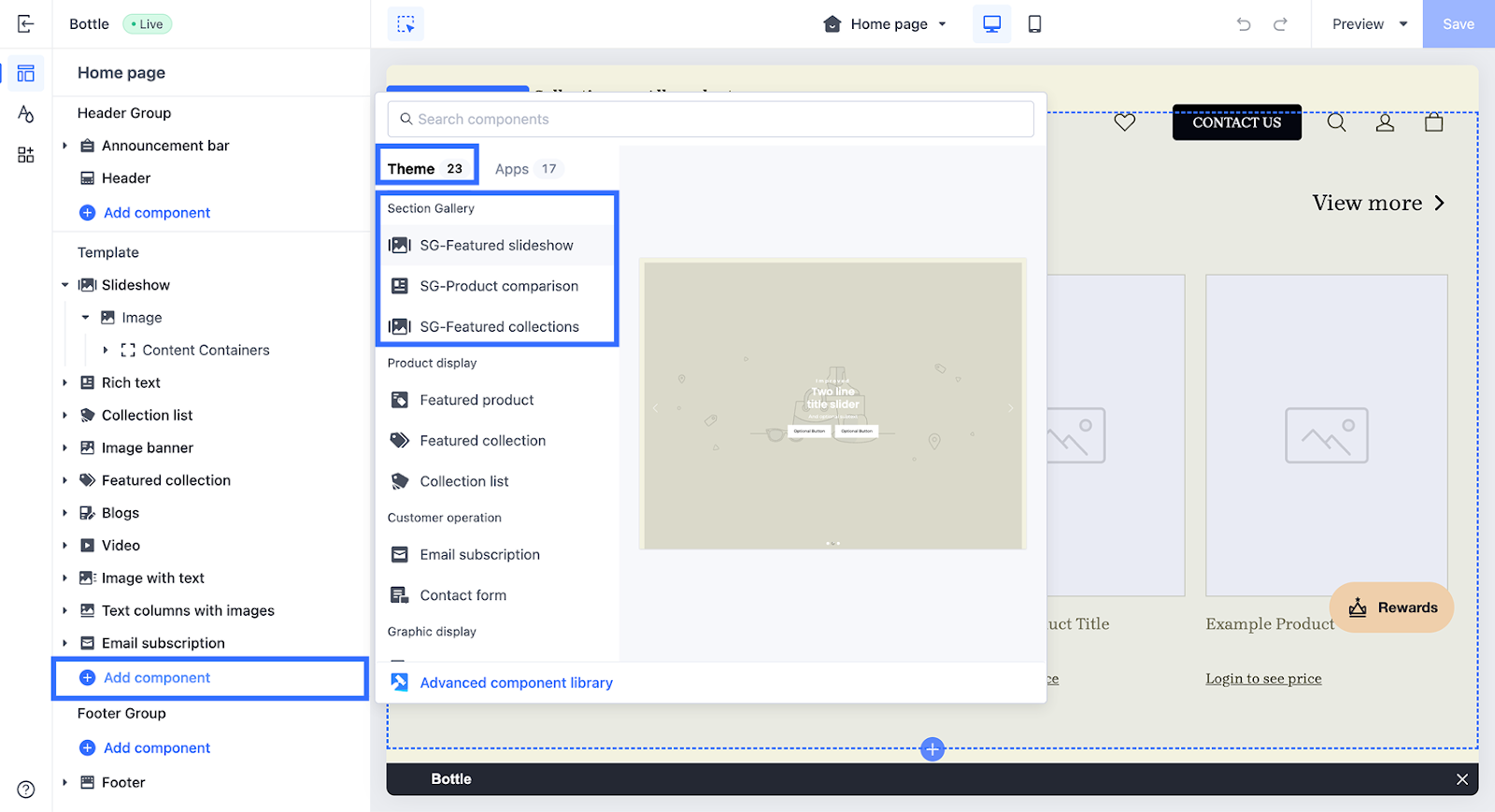Click the slideshow component preview thumbnail
The image size is (1495, 812).
[833, 404]
